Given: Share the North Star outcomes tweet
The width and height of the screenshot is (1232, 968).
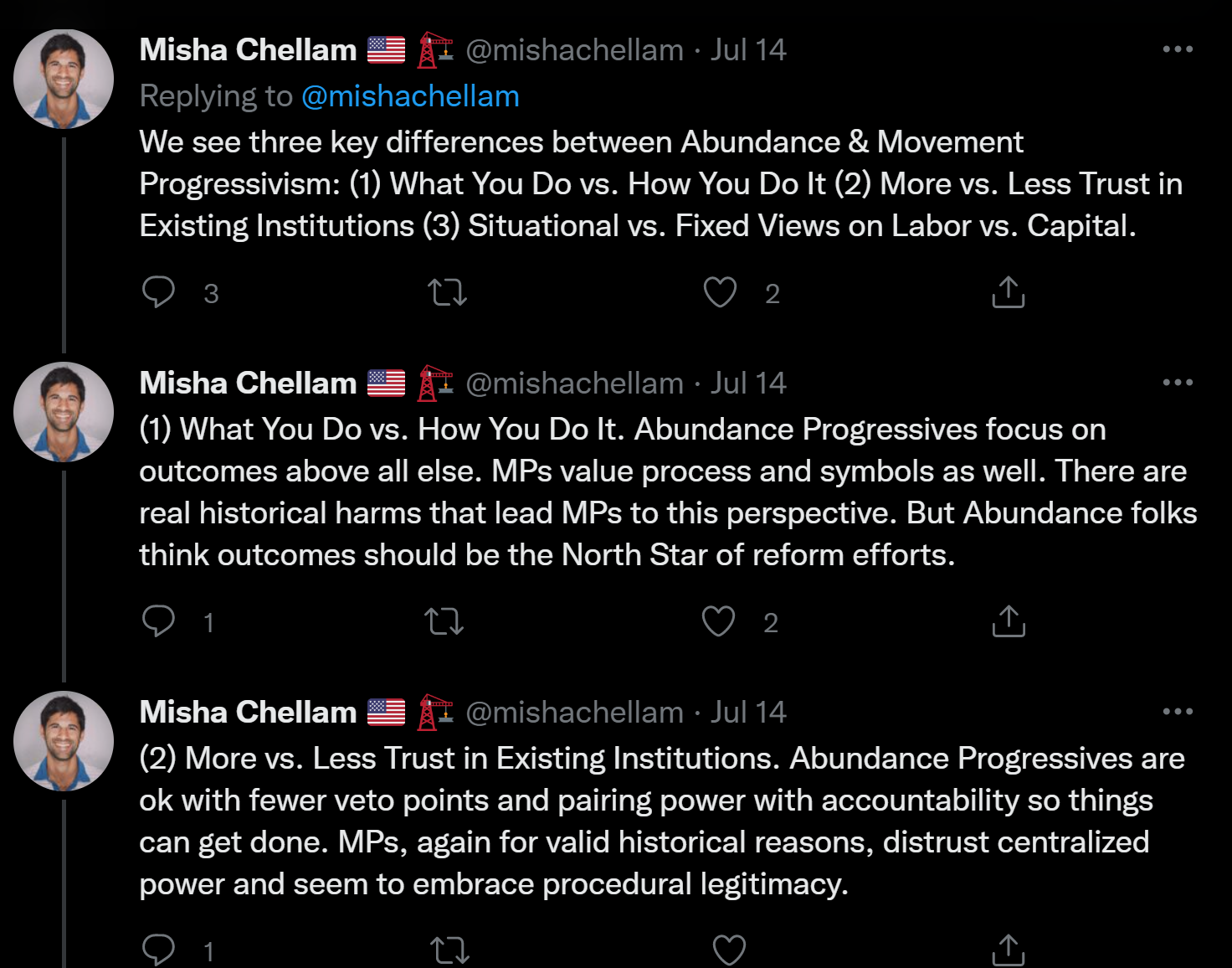Looking at the screenshot, I should tap(1008, 621).
